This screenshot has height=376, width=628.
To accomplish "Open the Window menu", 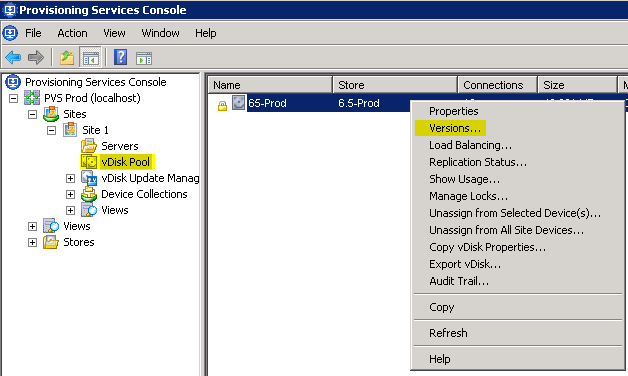I will pyautogui.click(x=160, y=33).
